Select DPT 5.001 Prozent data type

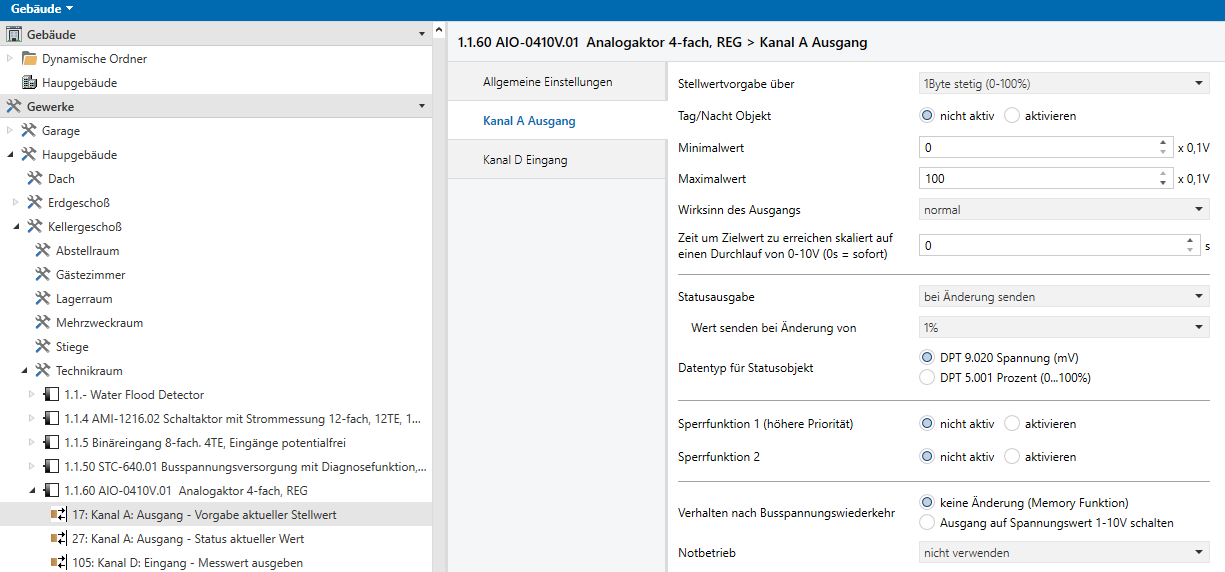[x=927, y=378]
